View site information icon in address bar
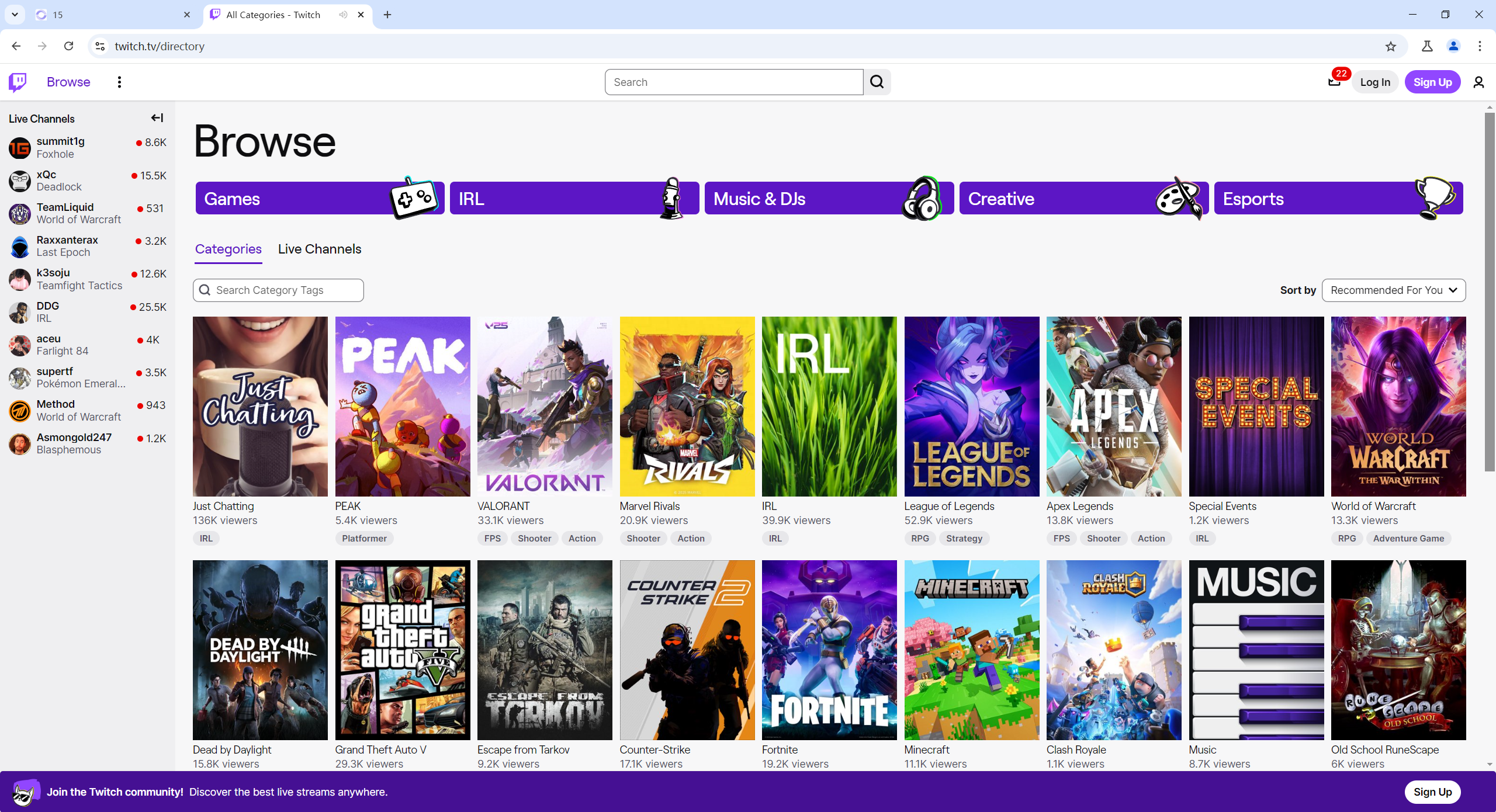Image resolution: width=1496 pixels, height=812 pixels. click(100, 47)
